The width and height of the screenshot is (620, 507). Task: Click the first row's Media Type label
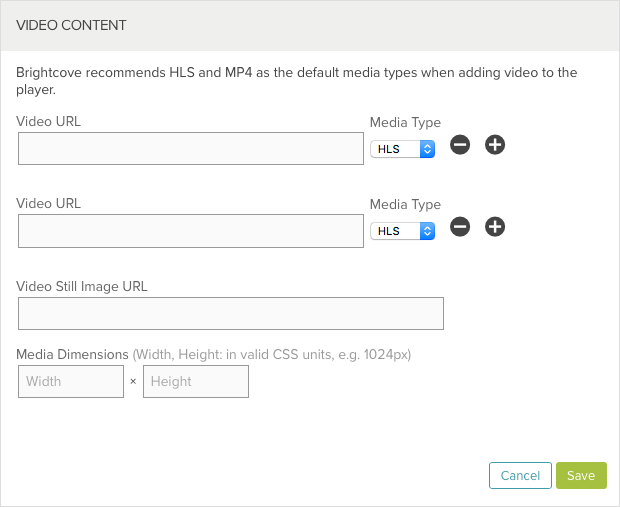pos(405,123)
